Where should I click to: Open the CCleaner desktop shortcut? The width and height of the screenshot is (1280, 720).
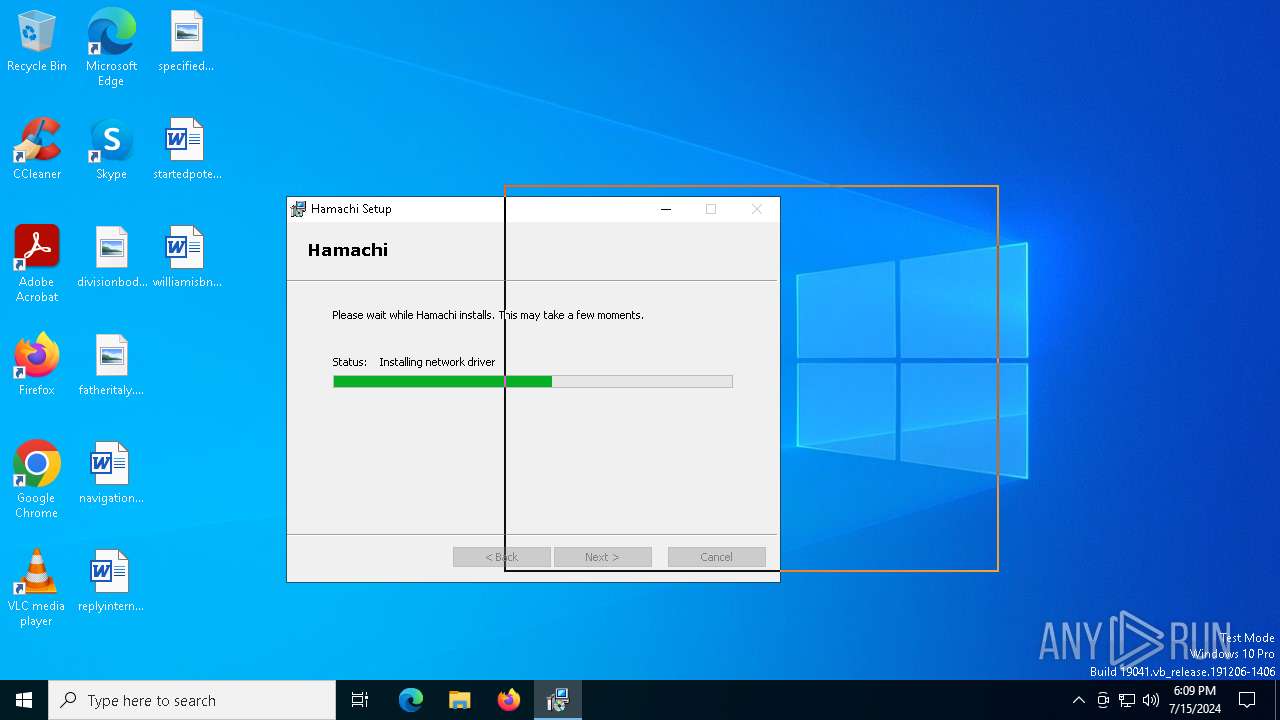37,149
